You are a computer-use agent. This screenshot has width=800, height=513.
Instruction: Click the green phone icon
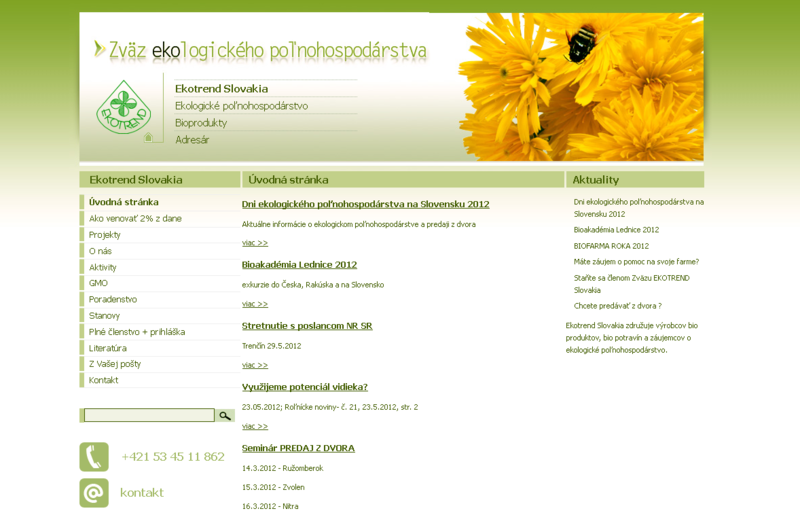(94, 457)
